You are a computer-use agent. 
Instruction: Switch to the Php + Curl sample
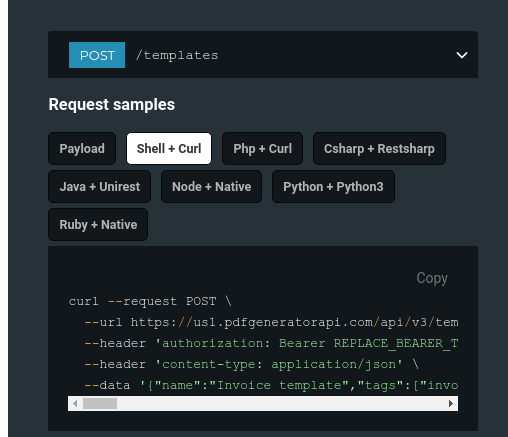tap(263, 149)
